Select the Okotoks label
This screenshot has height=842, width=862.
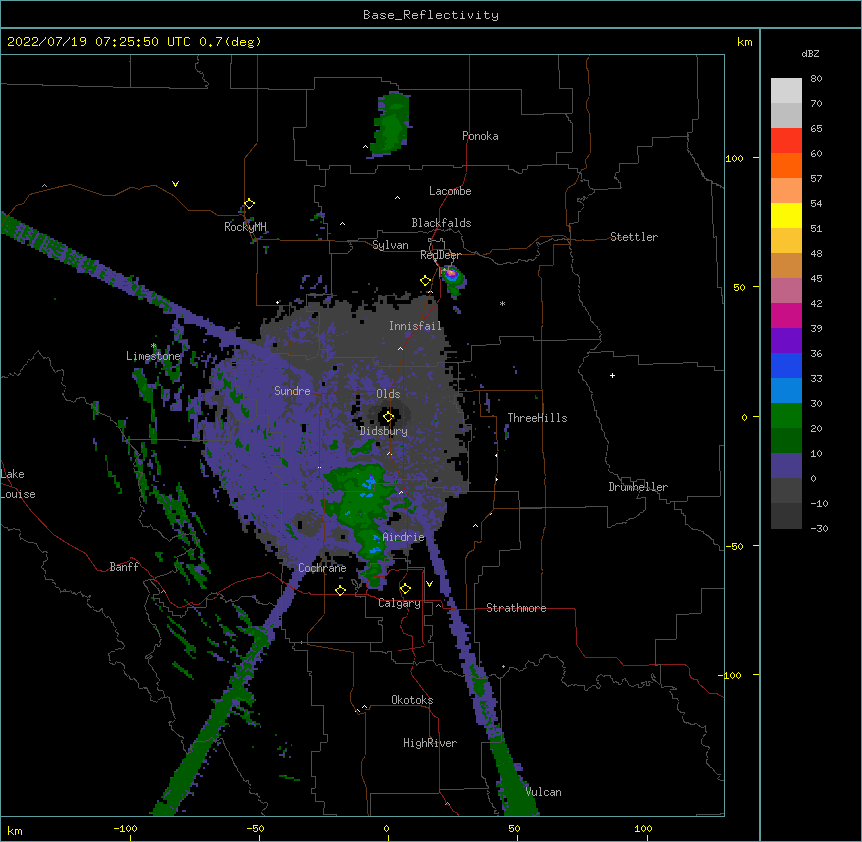coord(412,700)
